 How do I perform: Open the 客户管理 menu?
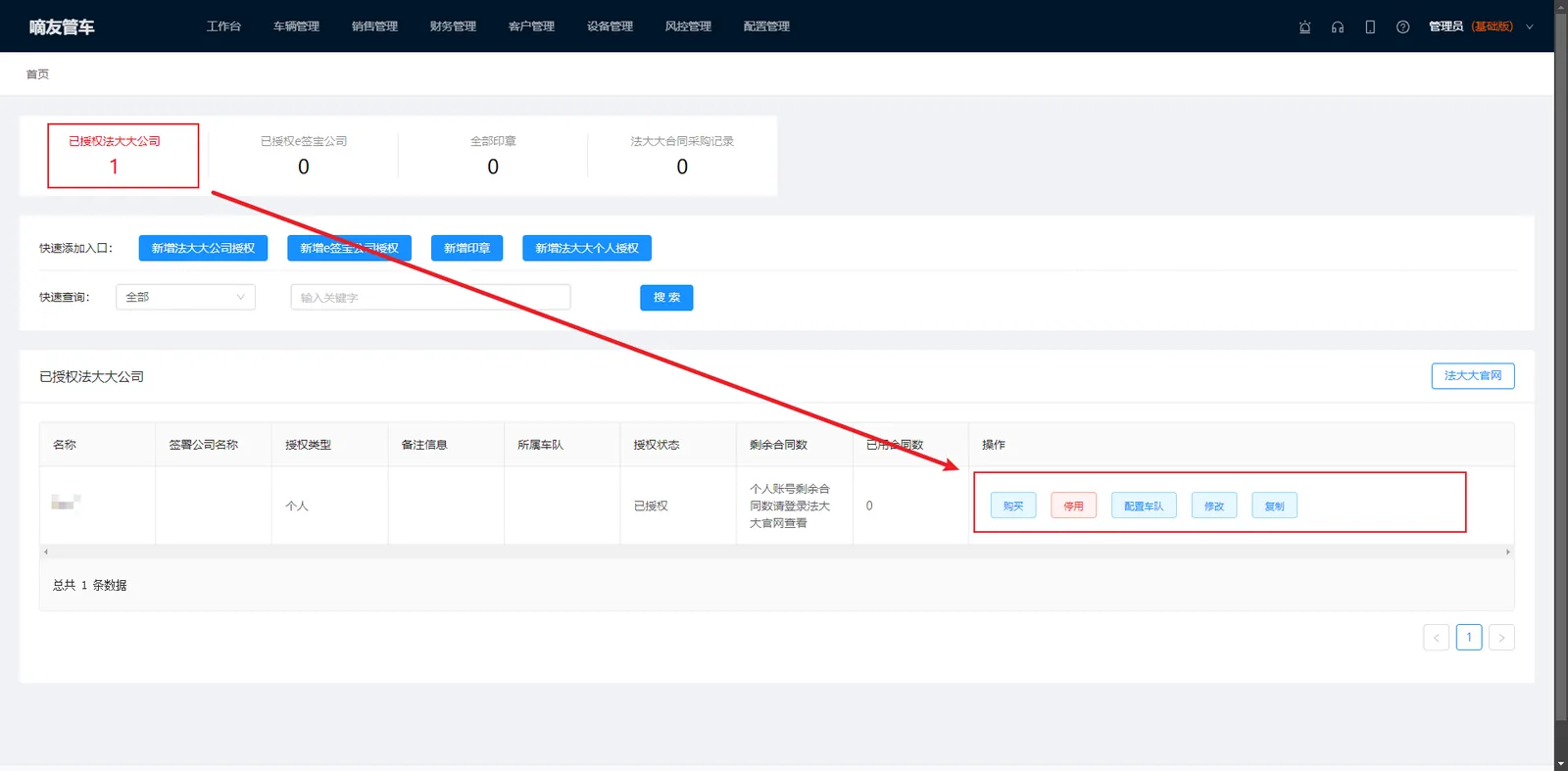[x=531, y=26]
